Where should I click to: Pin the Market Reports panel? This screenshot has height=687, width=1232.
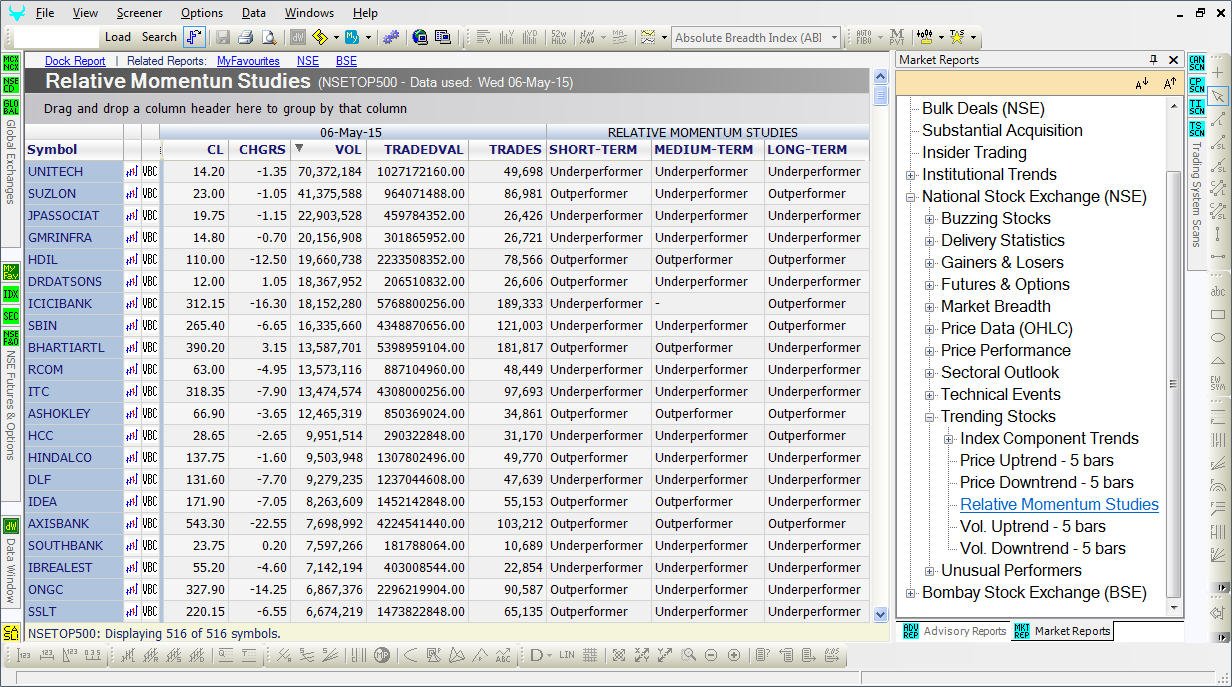(x=1153, y=60)
